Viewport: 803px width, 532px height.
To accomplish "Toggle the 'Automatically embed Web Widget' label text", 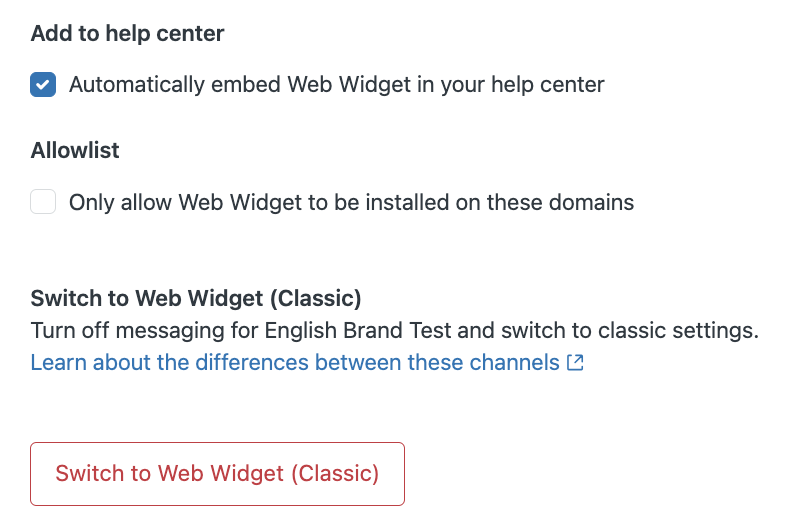I will point(336,85).
